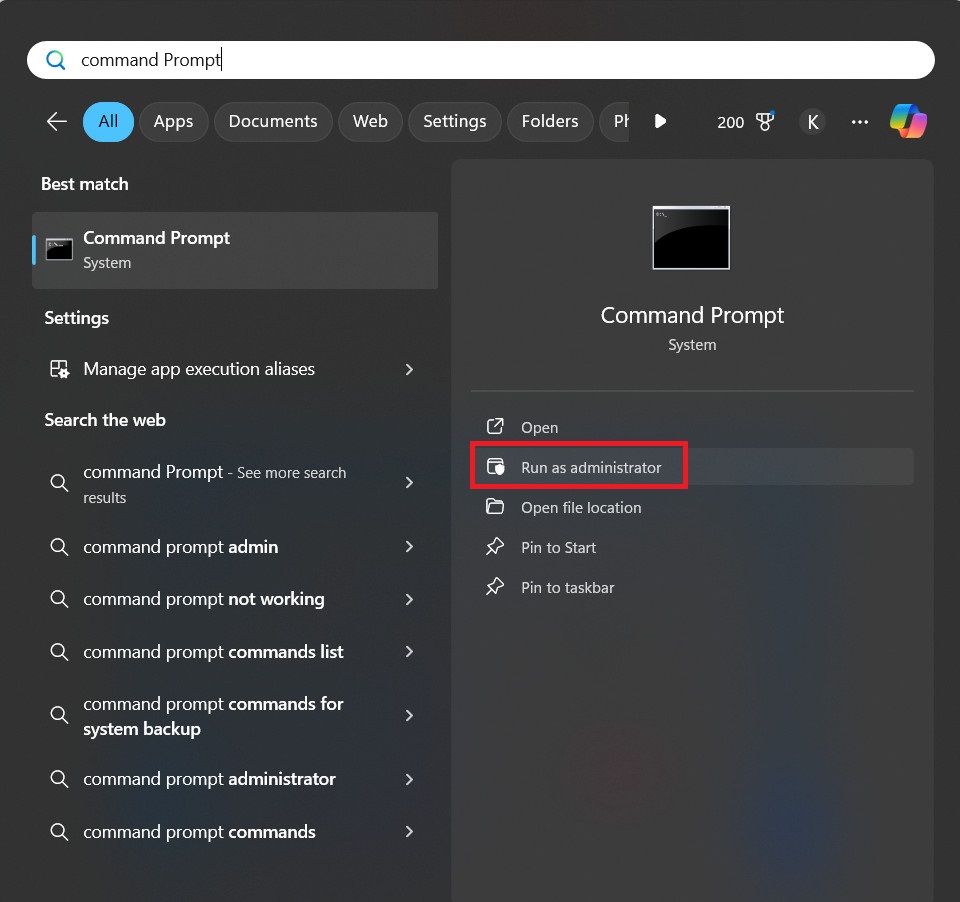This screenshot has height=902, width=960.
Task: Click the Open action icon
Action: tap(495, 426)
